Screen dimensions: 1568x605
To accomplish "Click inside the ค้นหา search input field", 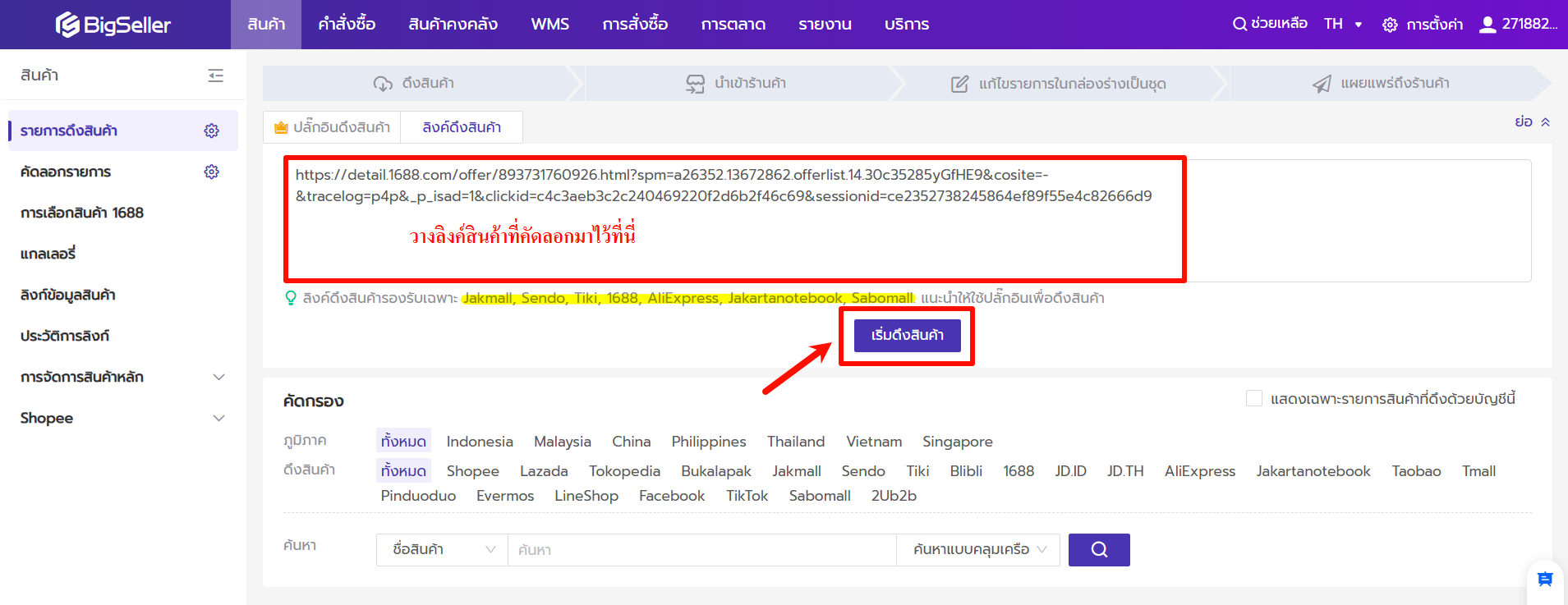I will (x=701, y=550).
